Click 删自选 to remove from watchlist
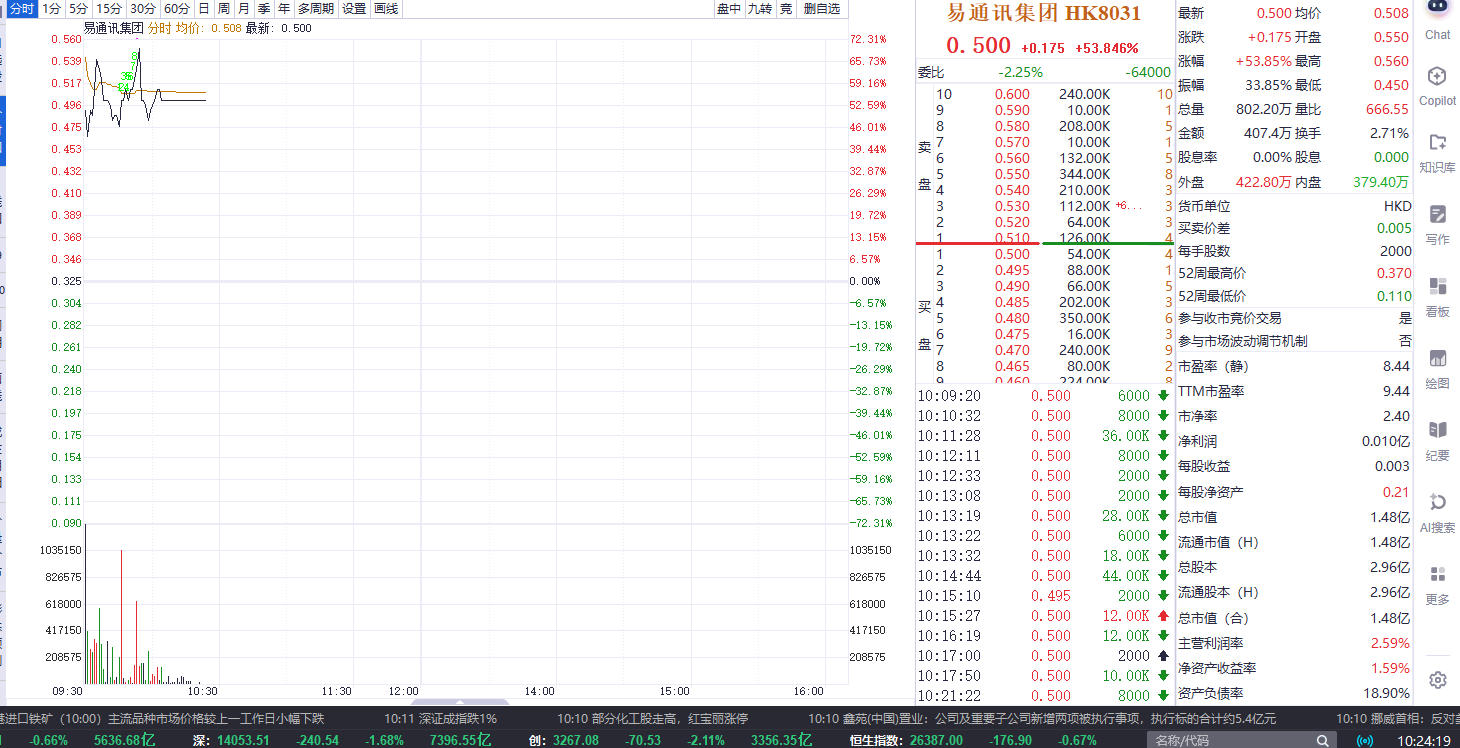The height and width of the screenshot is (748, 1460). tap(822, 9)
